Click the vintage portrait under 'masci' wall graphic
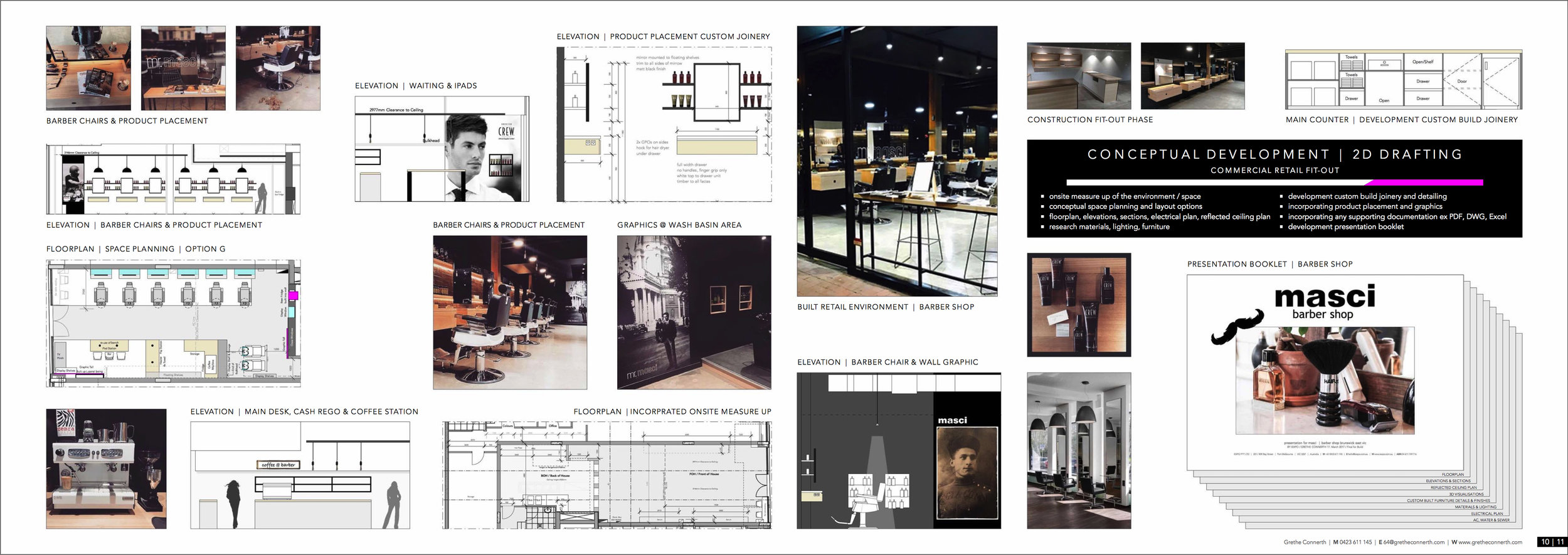The width and height of the screenshot is (1568, 555). click(967, 473)
